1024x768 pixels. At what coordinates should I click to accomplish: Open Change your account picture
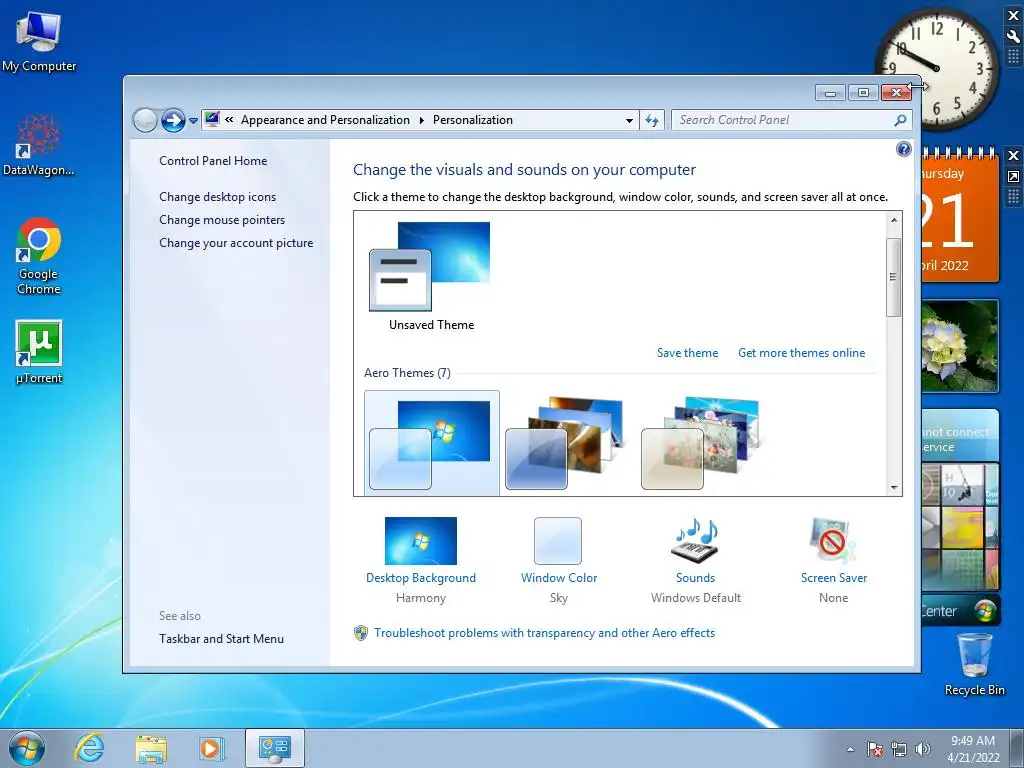tap(236, 243)
